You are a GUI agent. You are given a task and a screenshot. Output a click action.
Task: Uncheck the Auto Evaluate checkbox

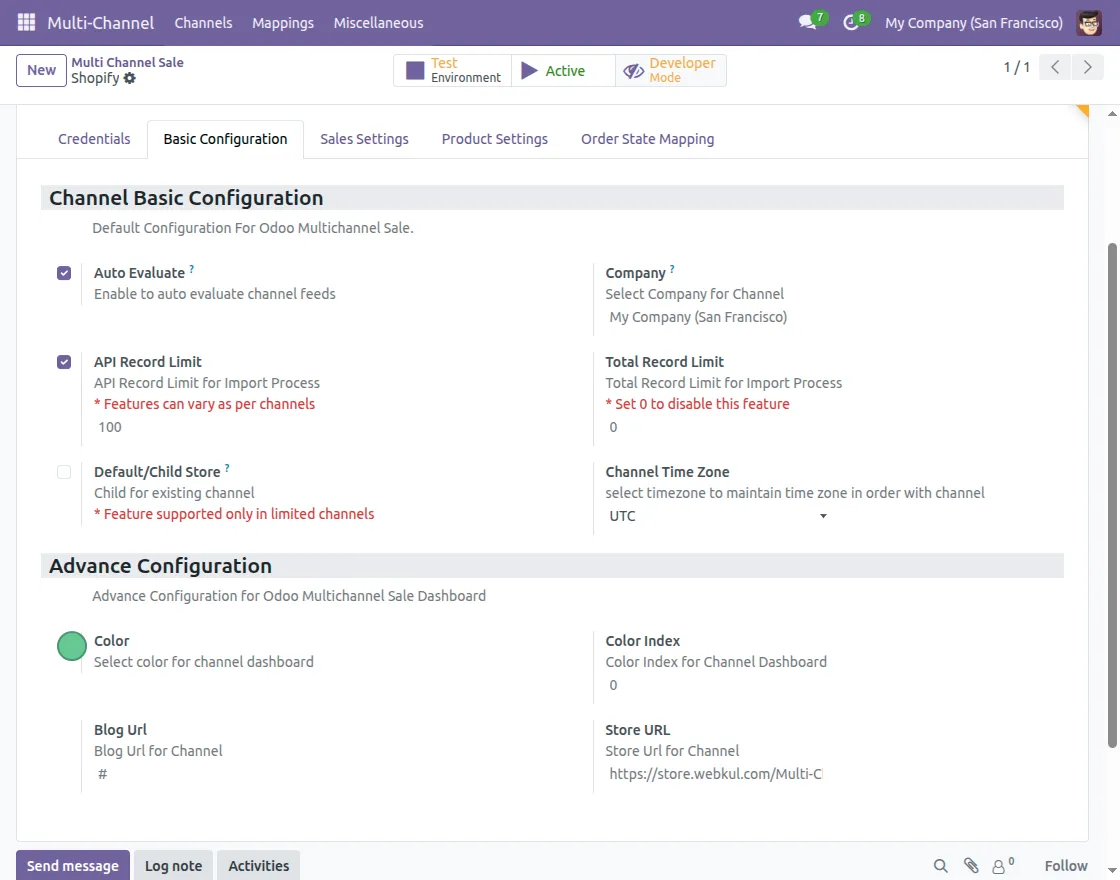tap(63, 272)
